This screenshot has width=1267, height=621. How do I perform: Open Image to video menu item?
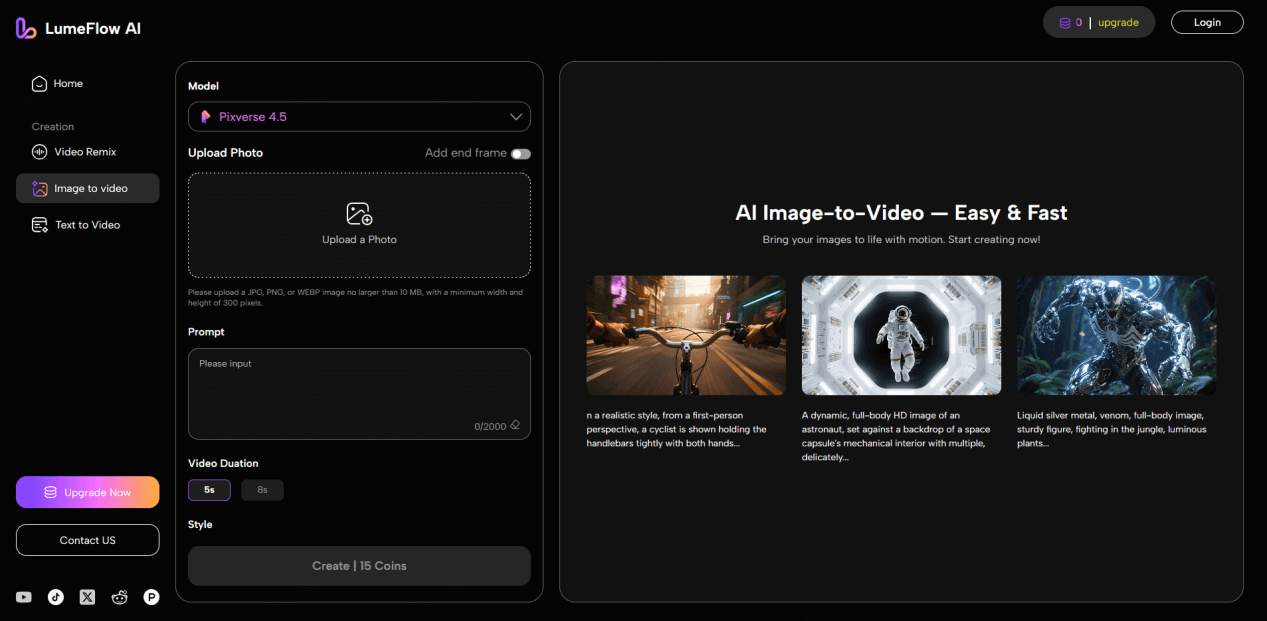[87, 188]
